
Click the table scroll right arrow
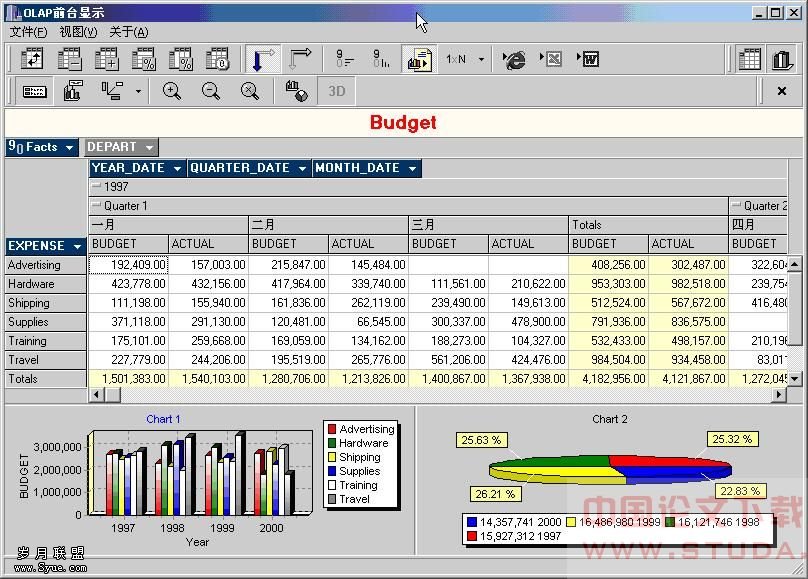point(780,395)
